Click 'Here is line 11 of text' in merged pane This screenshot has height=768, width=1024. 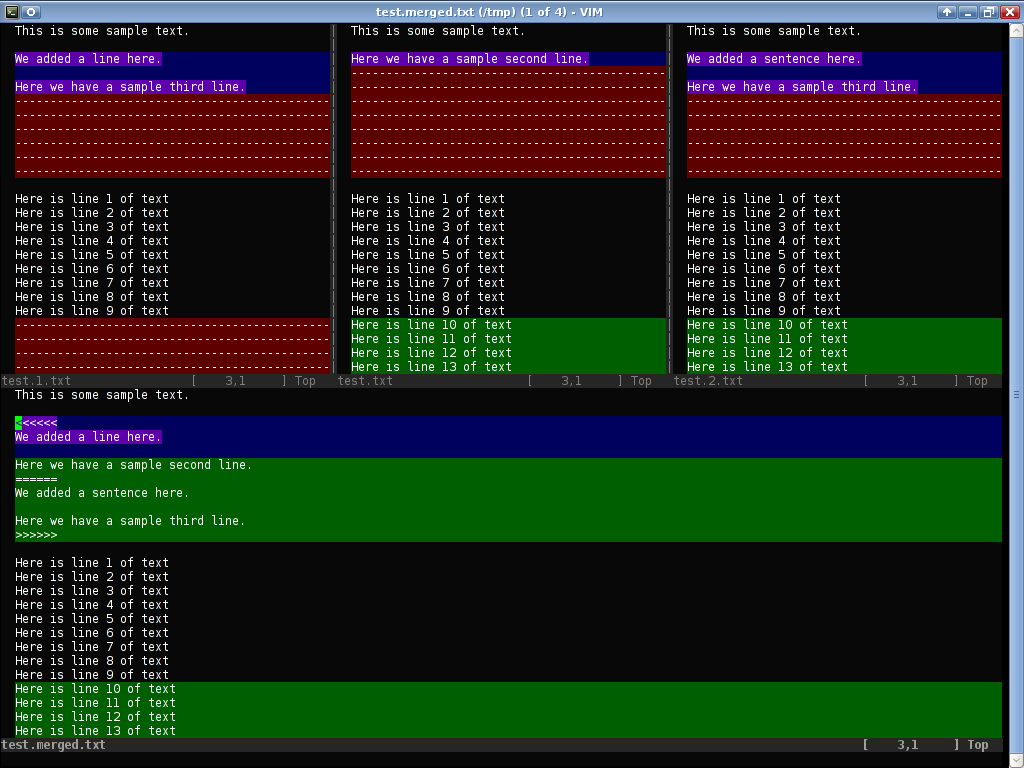(x=95, y=703)
